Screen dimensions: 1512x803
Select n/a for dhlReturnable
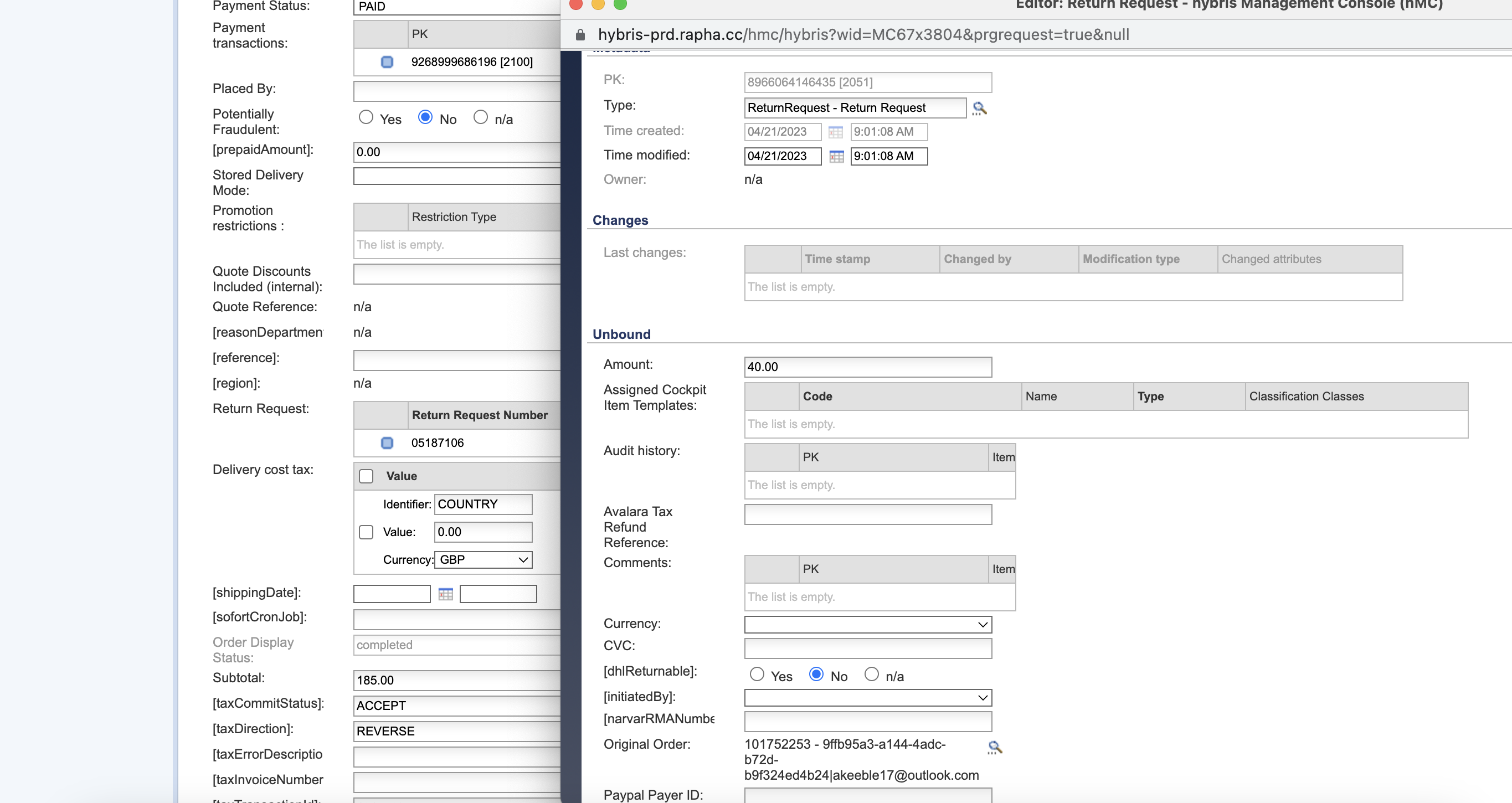(872, 675)
